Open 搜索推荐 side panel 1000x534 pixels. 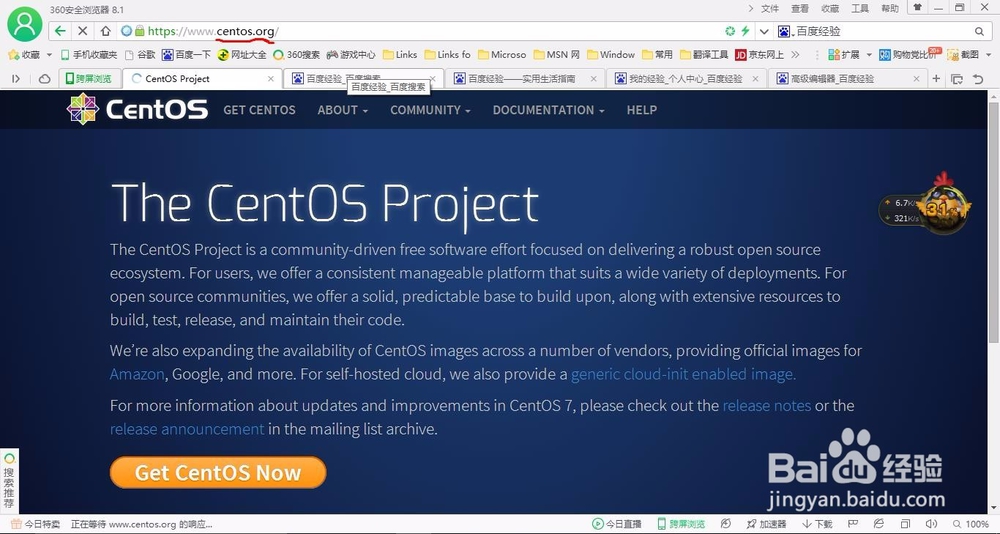pos(9,481)
